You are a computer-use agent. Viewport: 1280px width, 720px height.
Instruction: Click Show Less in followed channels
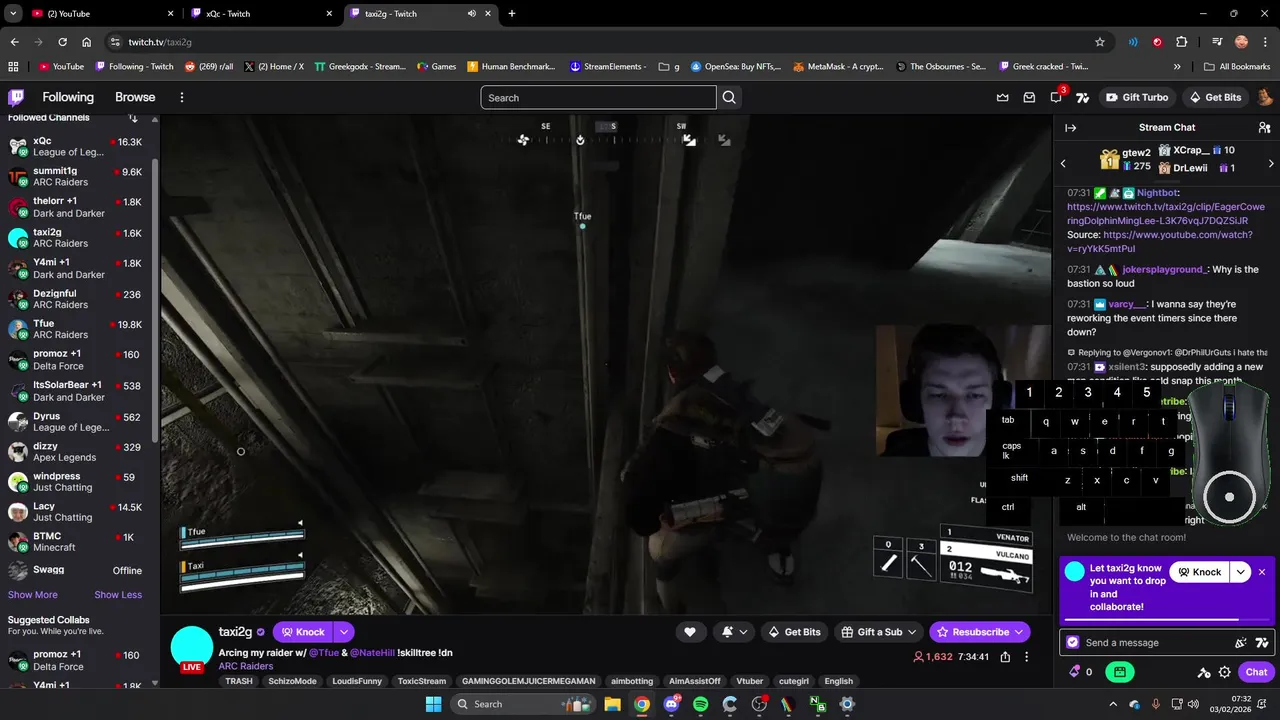[x=118, y=595]
